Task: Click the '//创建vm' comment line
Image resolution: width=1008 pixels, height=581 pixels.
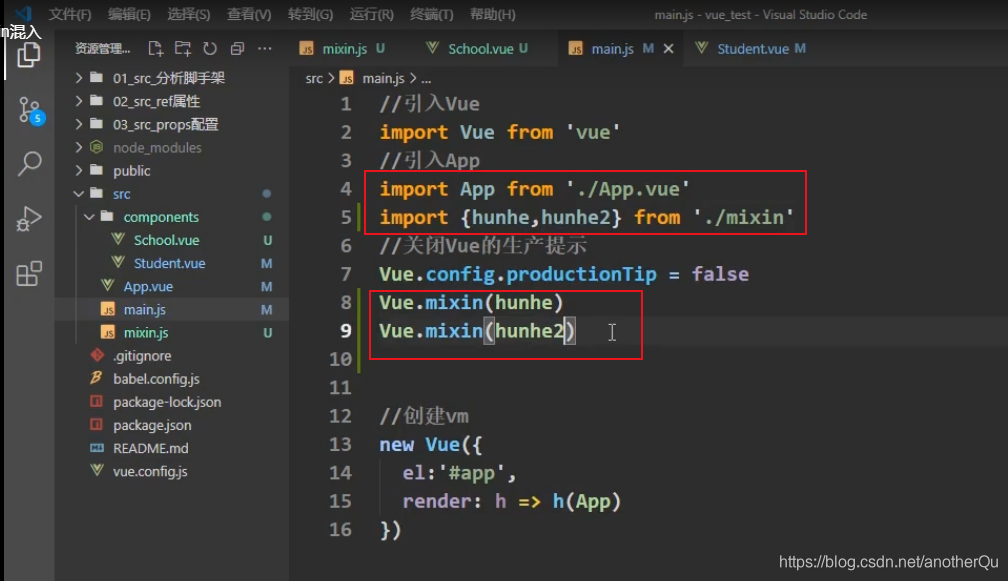Action: (x=424, y=416)
